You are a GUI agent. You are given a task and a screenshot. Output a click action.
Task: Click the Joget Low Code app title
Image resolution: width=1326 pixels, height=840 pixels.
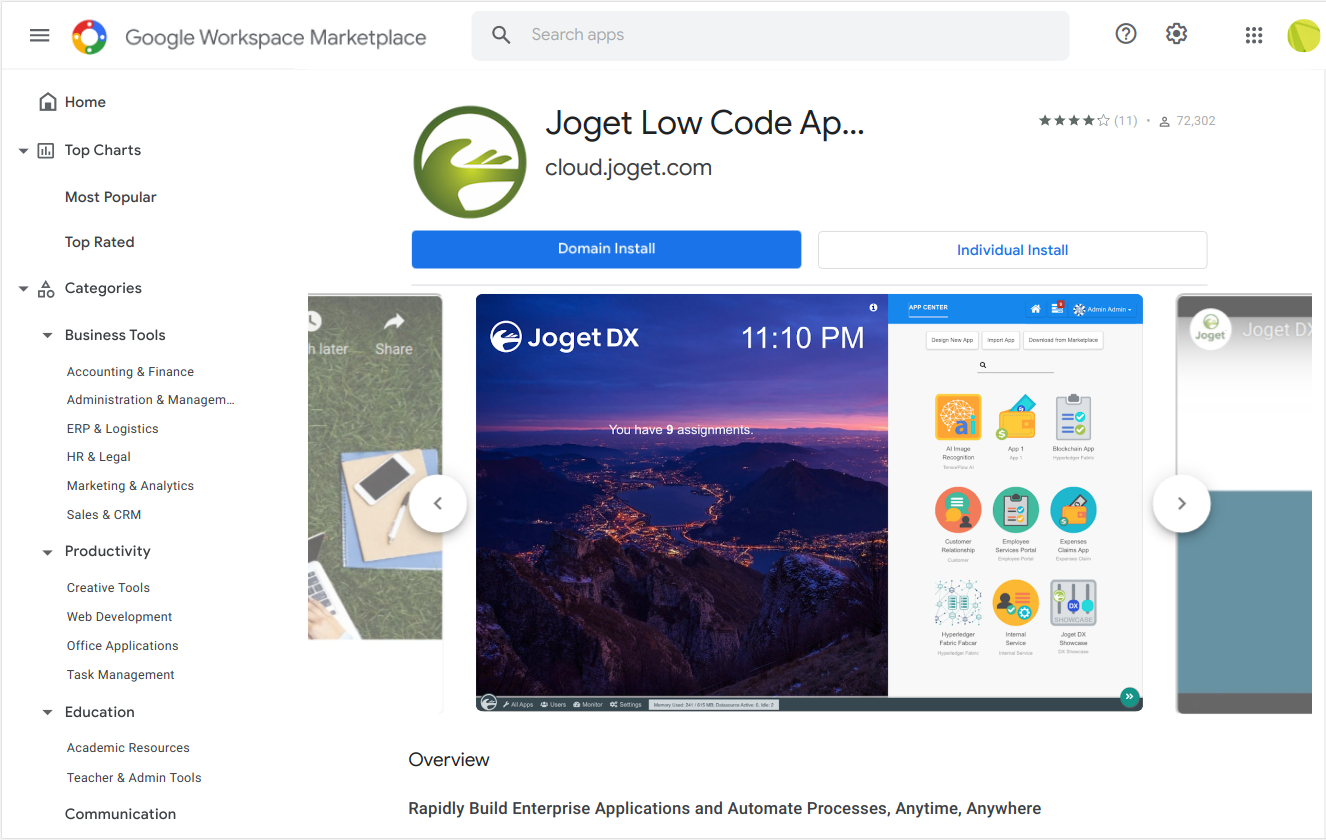point(705,123)
